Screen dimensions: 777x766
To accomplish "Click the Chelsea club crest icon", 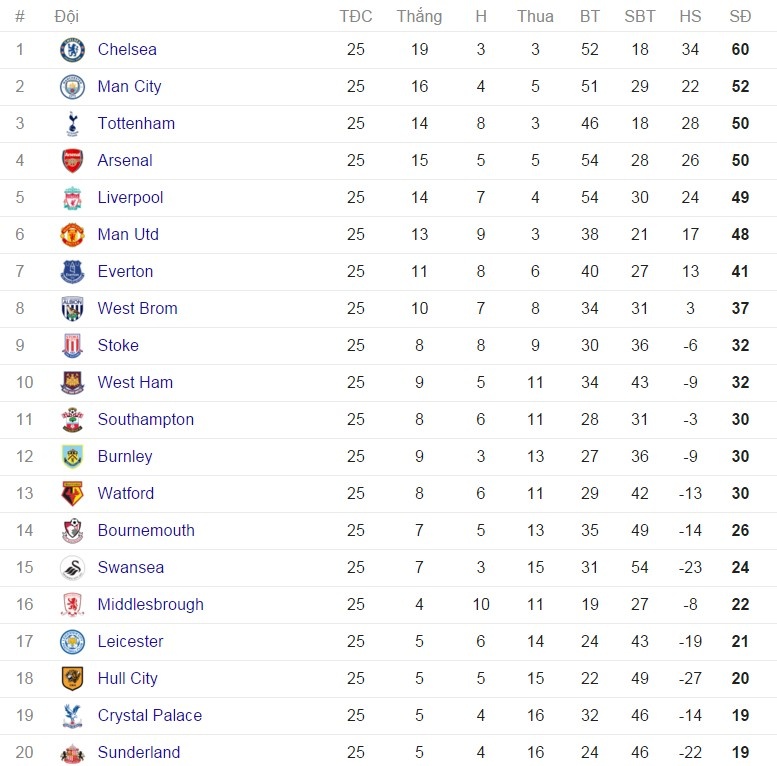I will pos(72,50).
